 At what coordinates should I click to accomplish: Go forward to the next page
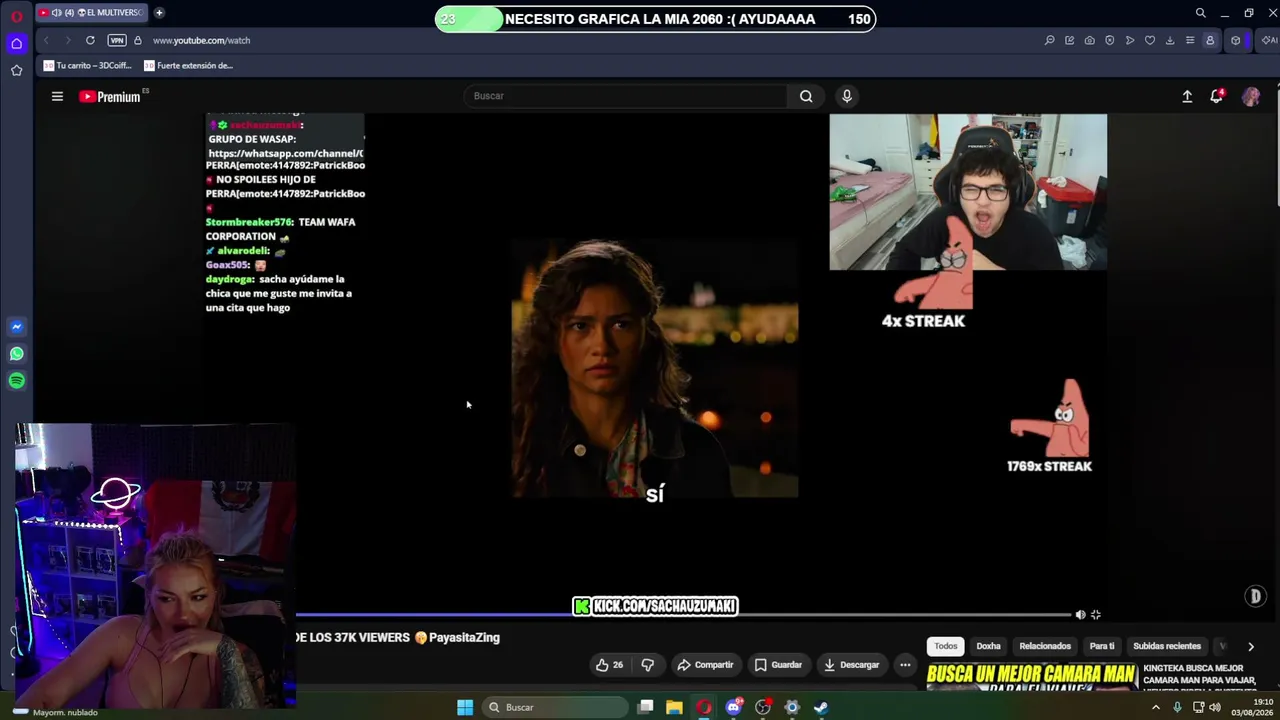point(68,40)
